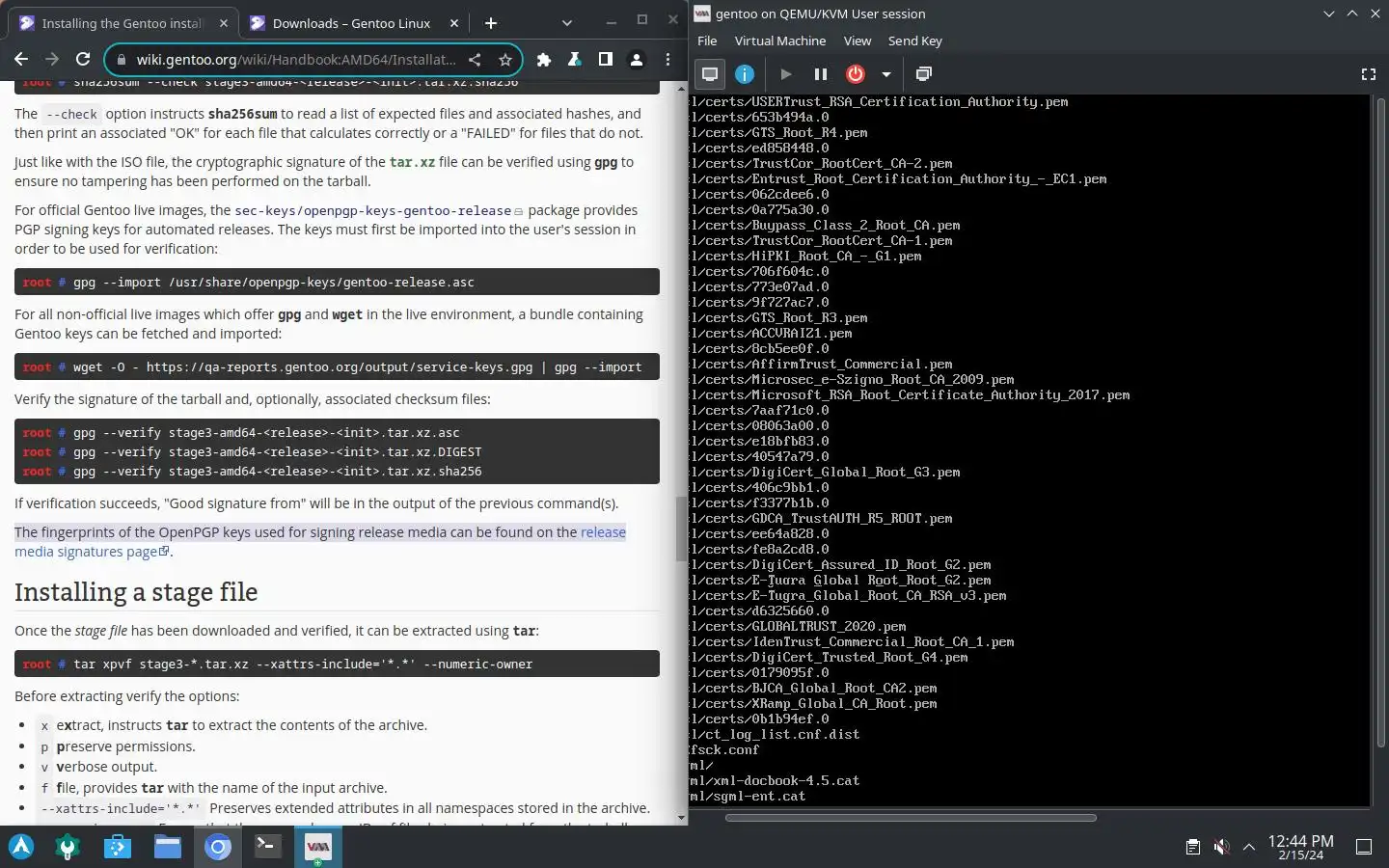Click the virt-manager horizontal scrollbar
The height and width of the screenshot is (868, 1389).
tap(911, 818)
